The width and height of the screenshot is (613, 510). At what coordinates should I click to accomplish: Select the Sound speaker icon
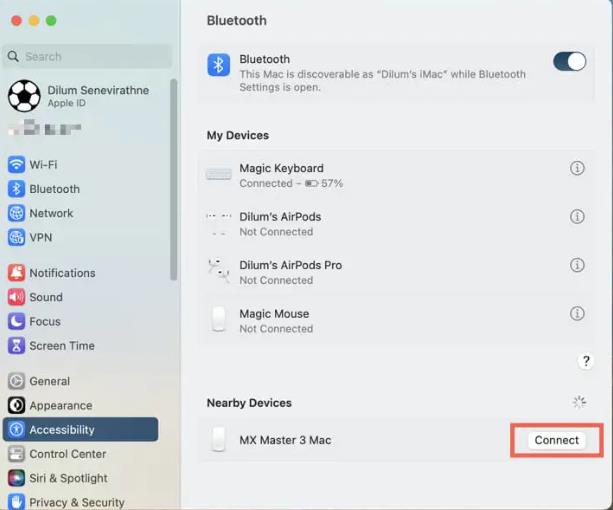[x=16, y=297]
